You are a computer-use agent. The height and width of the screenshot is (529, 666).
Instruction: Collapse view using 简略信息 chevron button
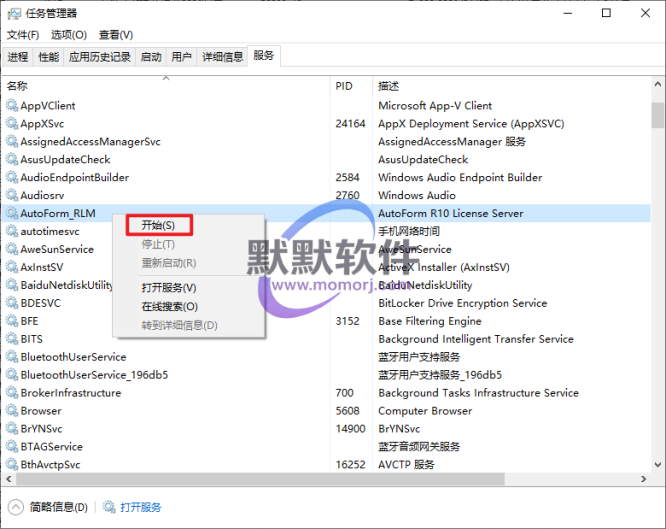[16, 507]
